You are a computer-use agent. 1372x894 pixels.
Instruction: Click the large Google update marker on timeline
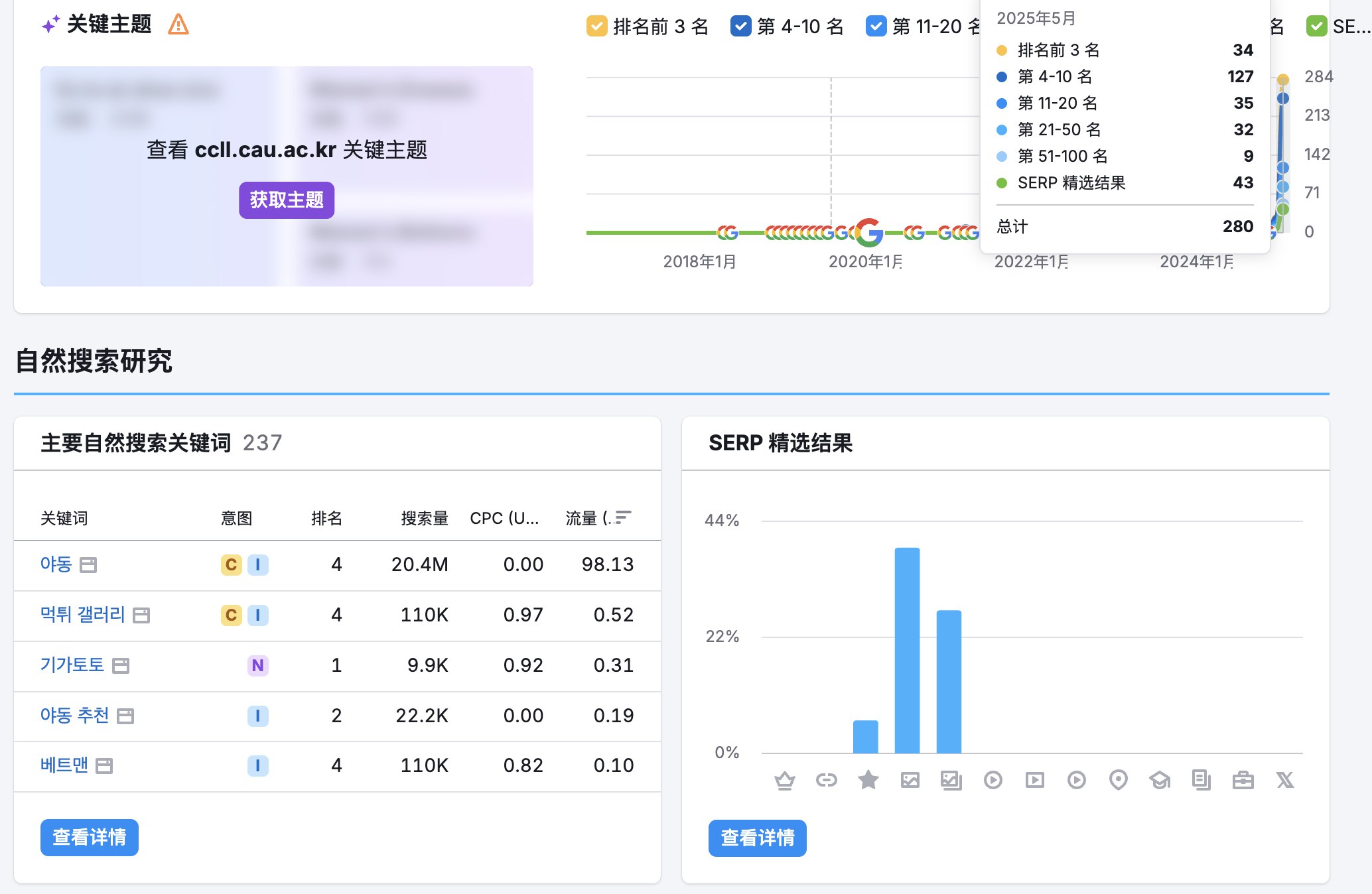869,232
